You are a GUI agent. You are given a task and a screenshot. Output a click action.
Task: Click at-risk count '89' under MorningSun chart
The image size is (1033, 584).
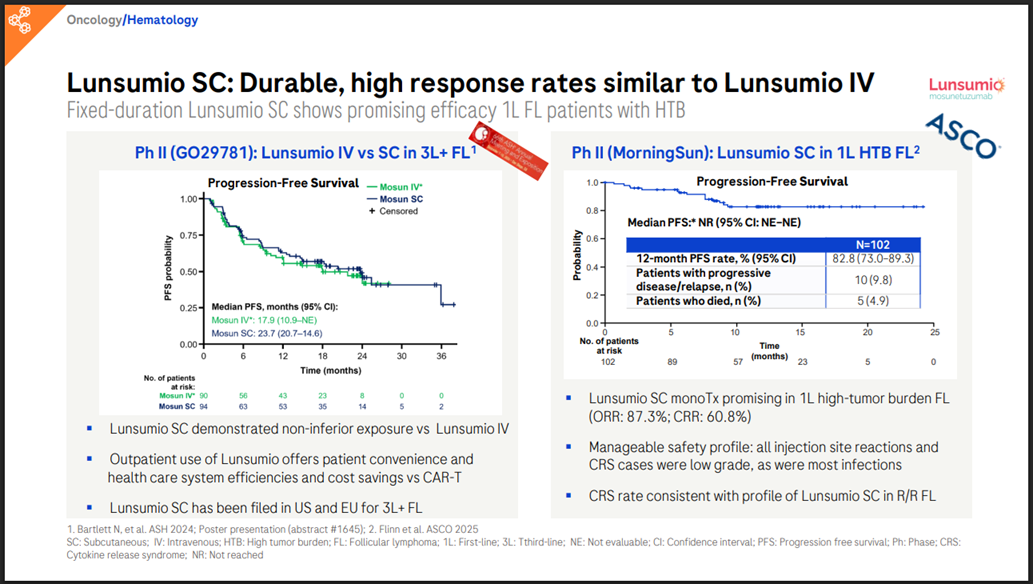(x=672, y=362)
